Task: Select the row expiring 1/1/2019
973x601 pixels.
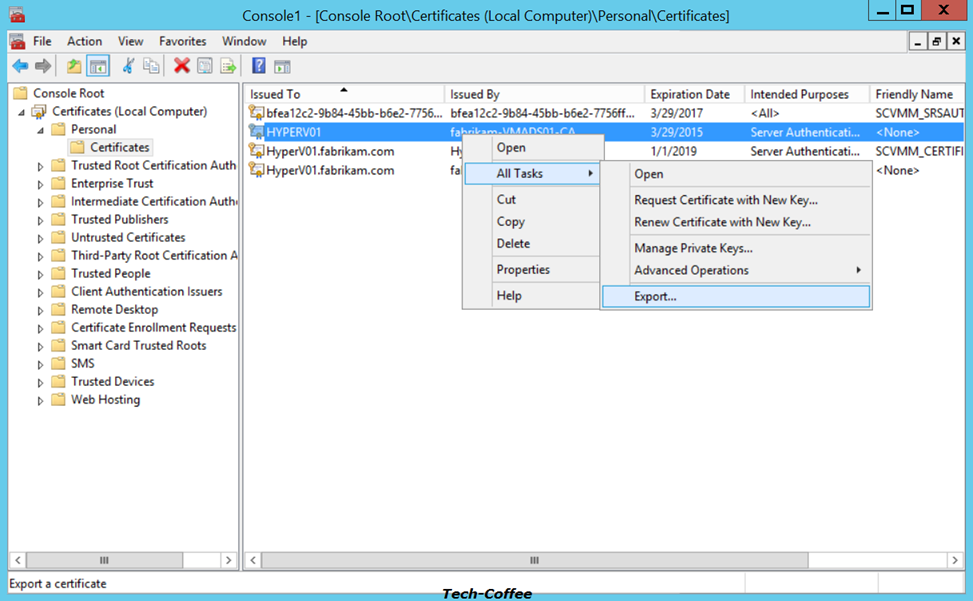Action: [x=604, y=151]
